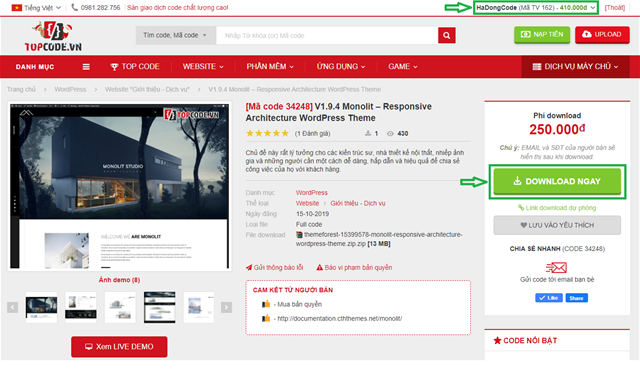640x371 pixels.
Task: Click LƯU VÀO YÊU THÍCH button
Action: (557, 225)
